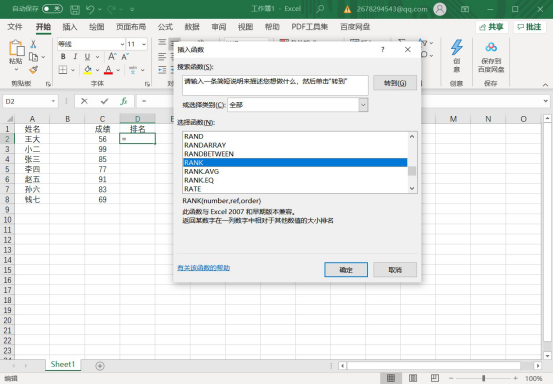Click the Save disk icon in title bar
The height and width of the screenshot is (385, 553).
(75, 9)
